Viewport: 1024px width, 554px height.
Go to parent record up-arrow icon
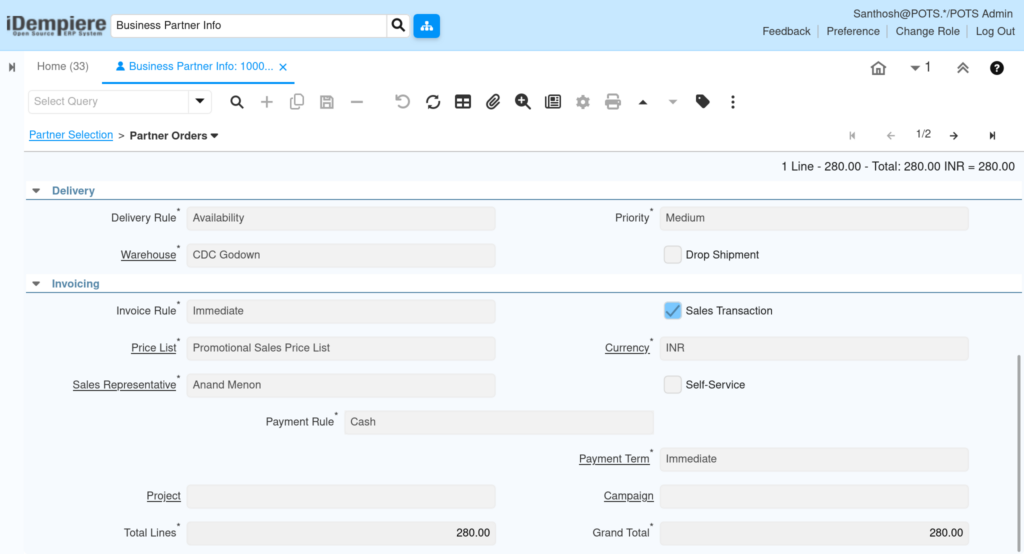643,103
